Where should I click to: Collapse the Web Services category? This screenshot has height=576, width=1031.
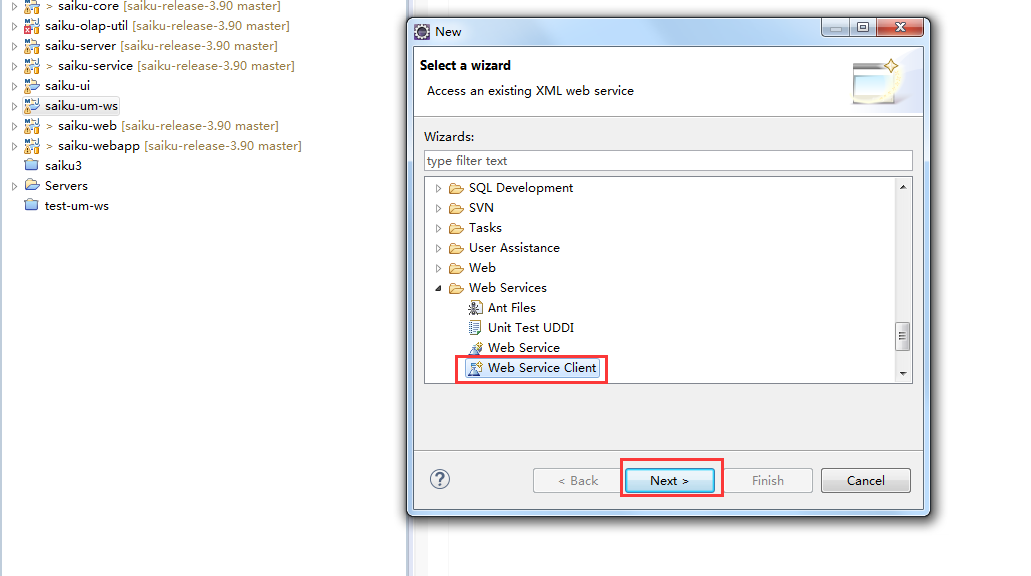click(438, 288)
